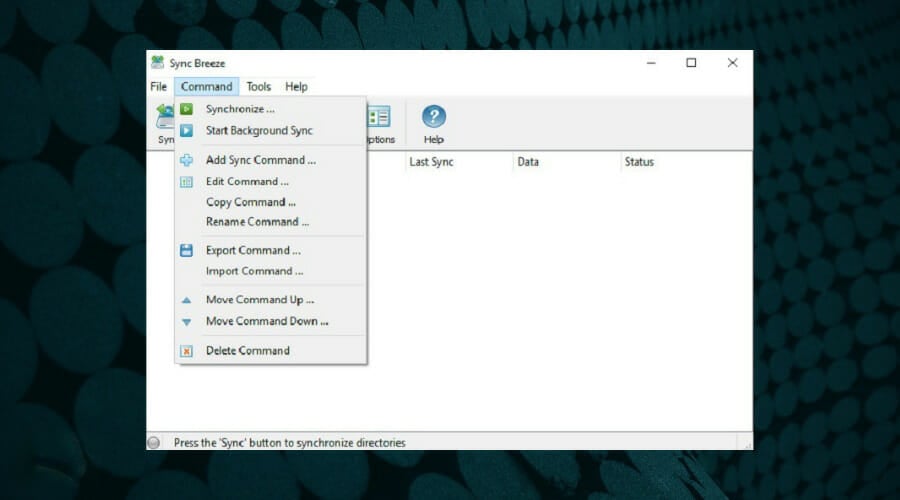The height and width of the screenshot is (500, 900).
Task: Select Start Background Sync menu entry
Action: (x=259, y=131)
